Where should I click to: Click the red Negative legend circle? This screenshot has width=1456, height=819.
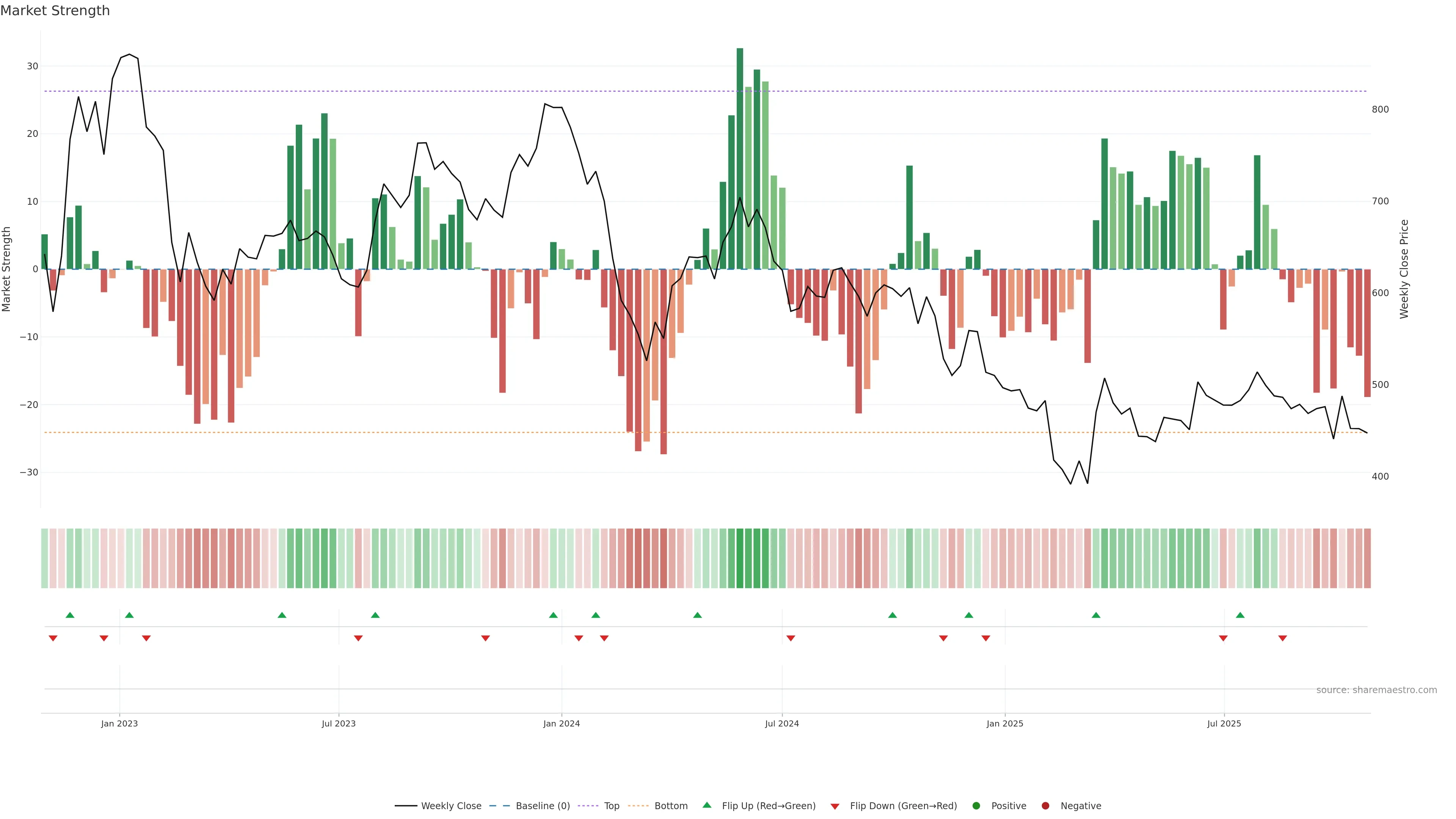[1045, 806]
